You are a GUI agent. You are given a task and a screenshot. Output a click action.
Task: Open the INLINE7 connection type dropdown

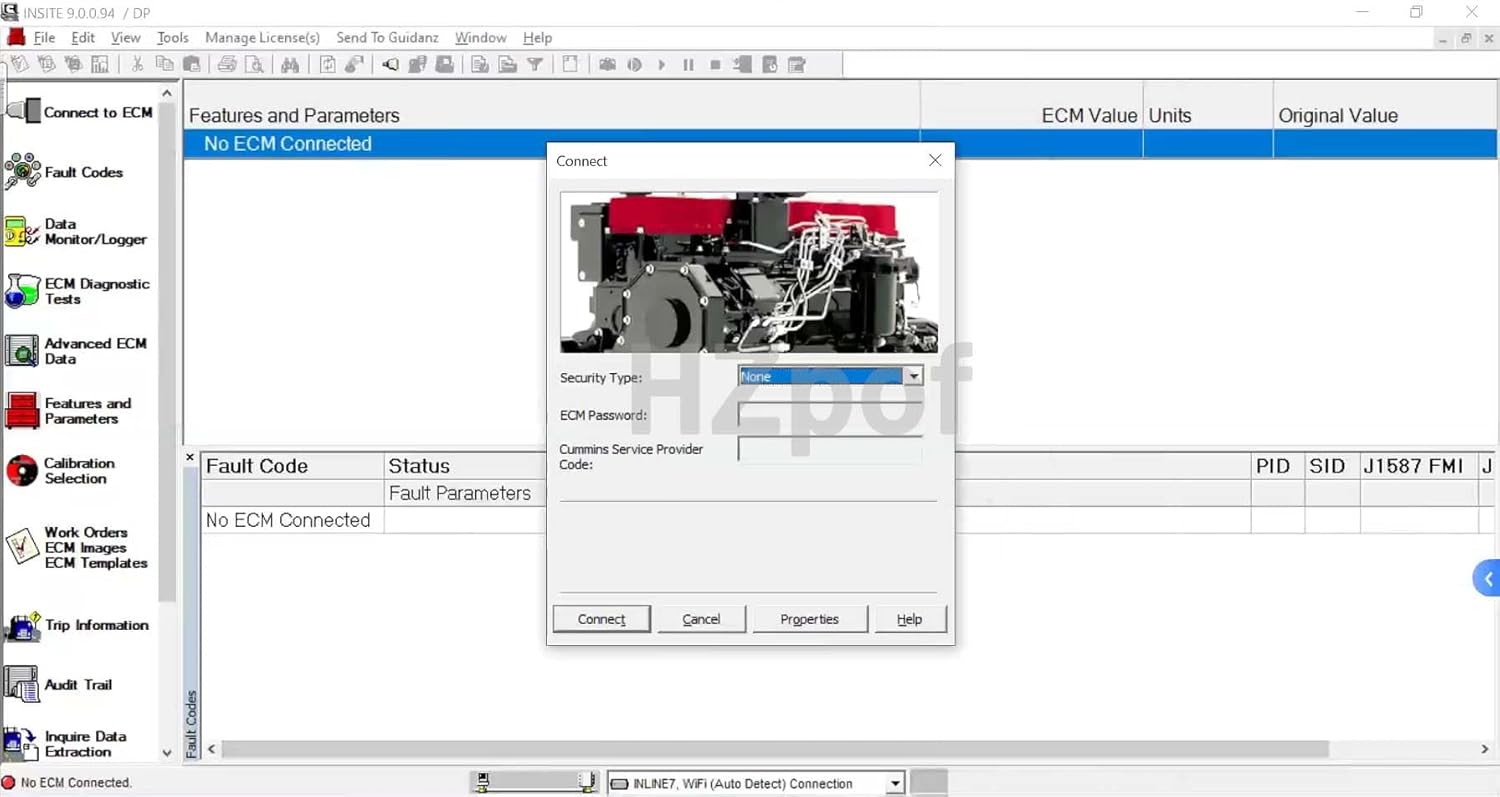[x=895, y=784]
